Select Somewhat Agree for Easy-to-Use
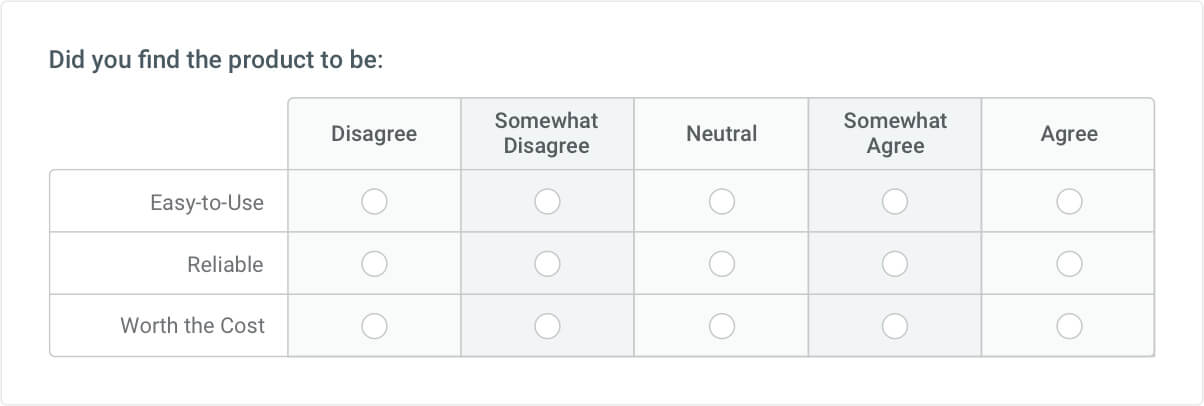Screen dimensions: 1204x406 point(895,202)
